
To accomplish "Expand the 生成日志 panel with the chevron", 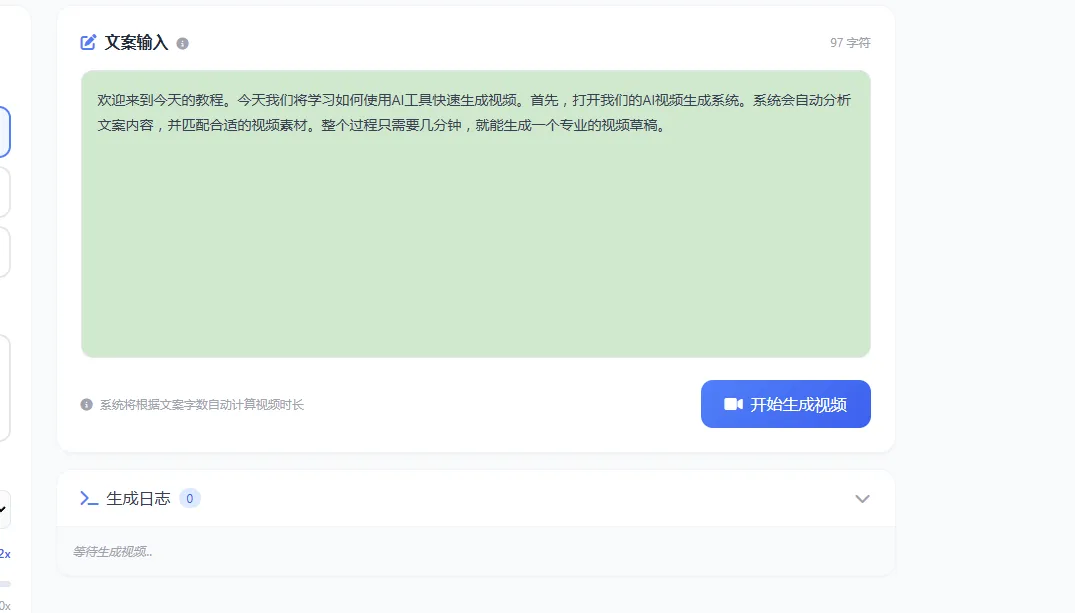I will pos(862,498).
